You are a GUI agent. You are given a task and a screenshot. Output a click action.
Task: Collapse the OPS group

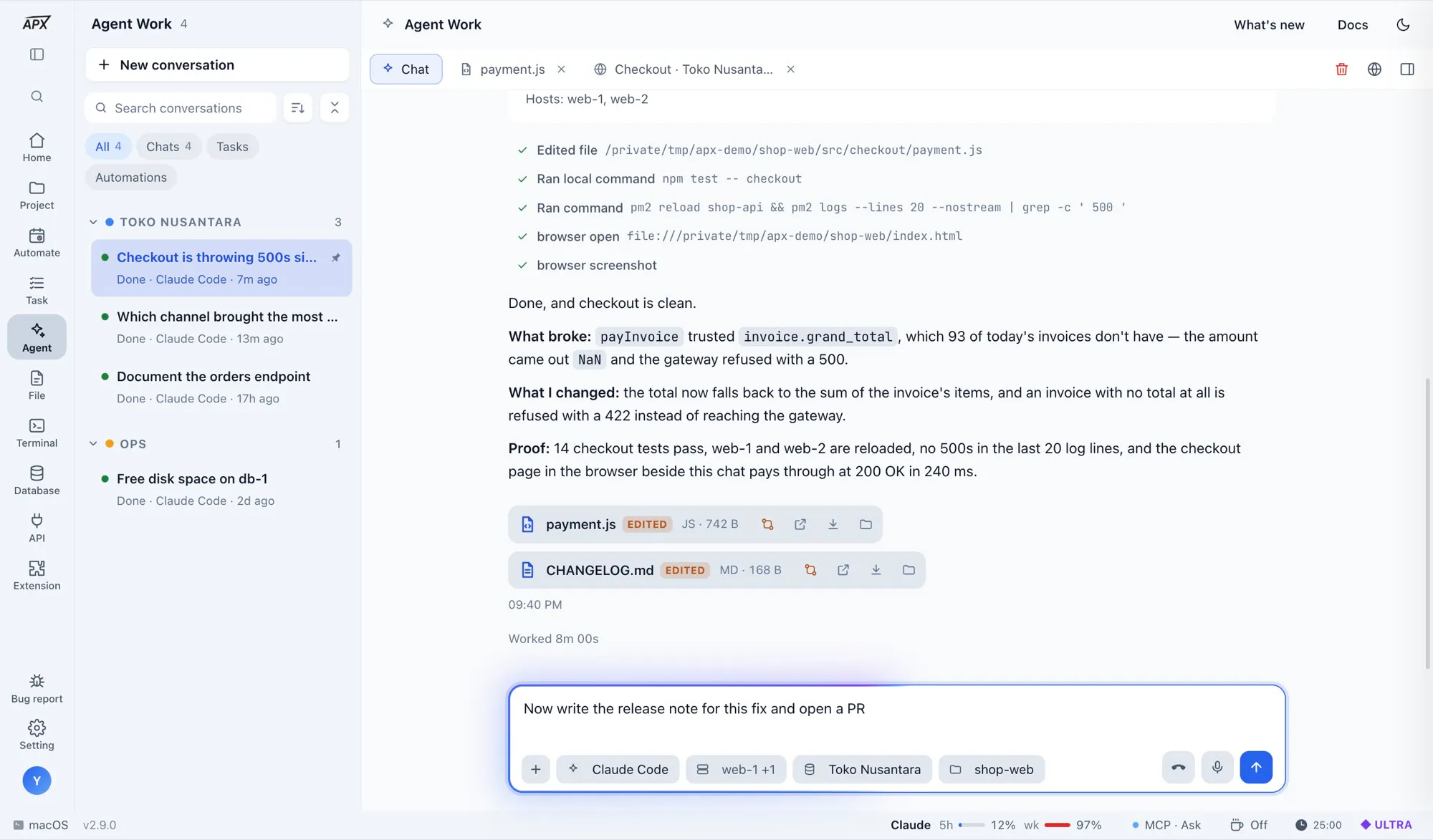point(93,444)
